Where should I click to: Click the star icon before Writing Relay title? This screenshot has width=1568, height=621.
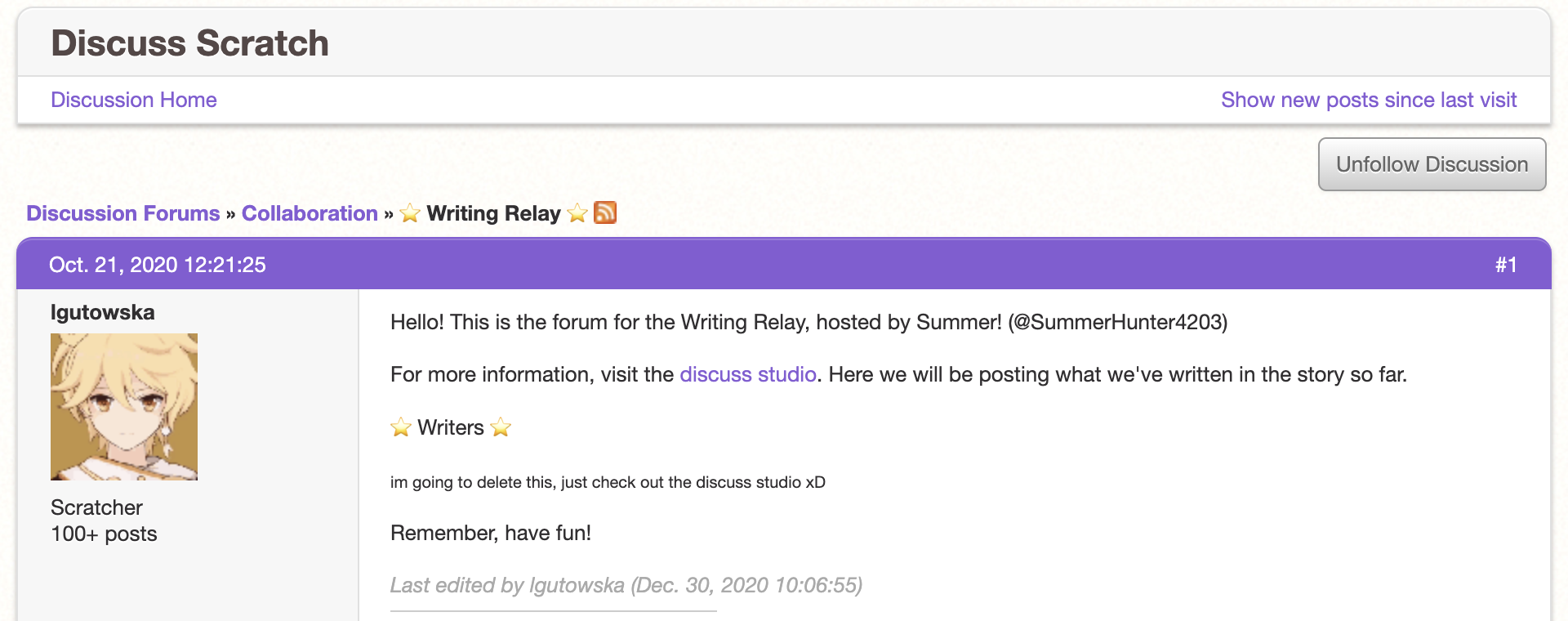click(410, 213)
